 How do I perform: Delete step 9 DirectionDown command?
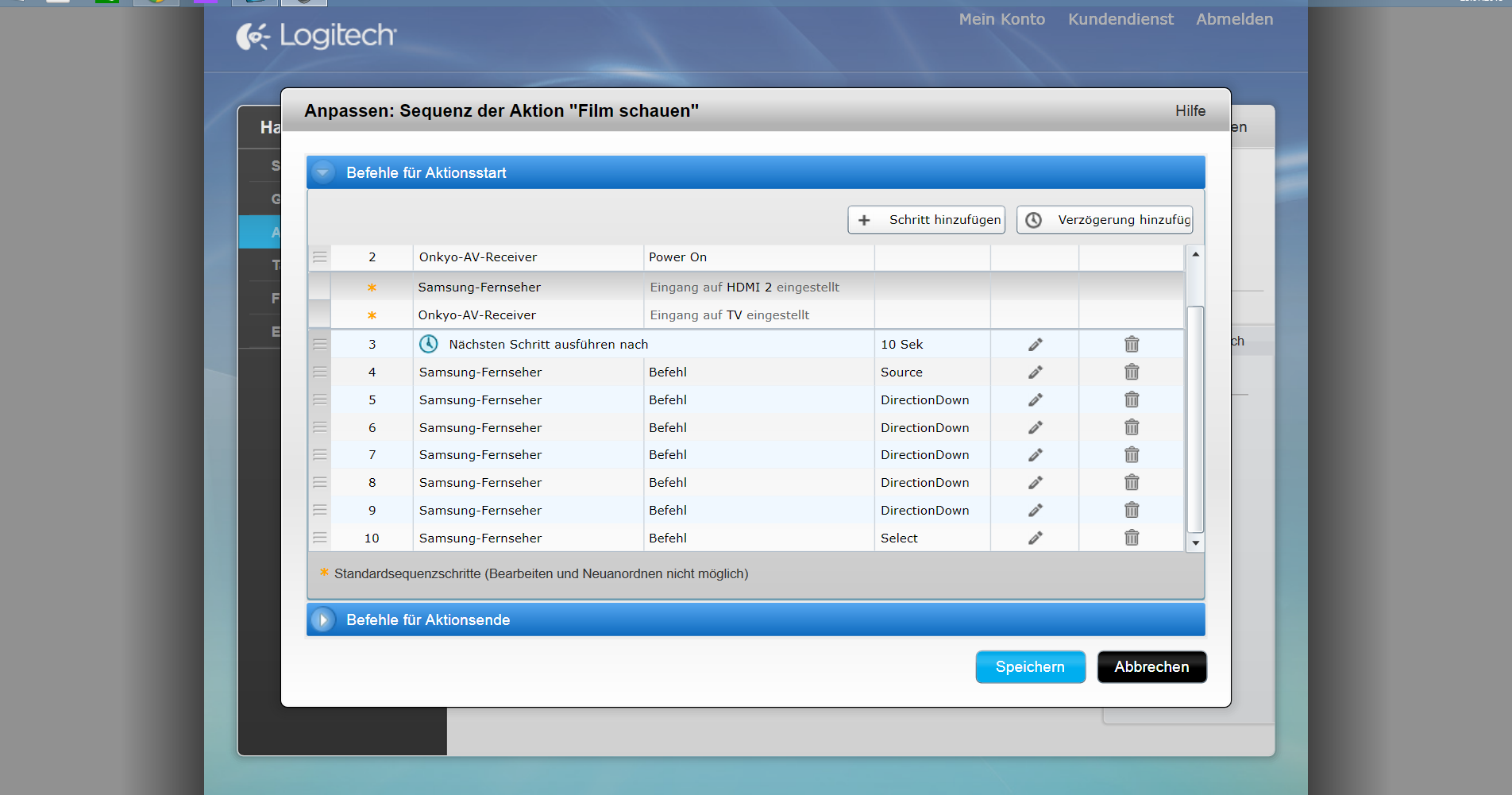click(1132, 510)
